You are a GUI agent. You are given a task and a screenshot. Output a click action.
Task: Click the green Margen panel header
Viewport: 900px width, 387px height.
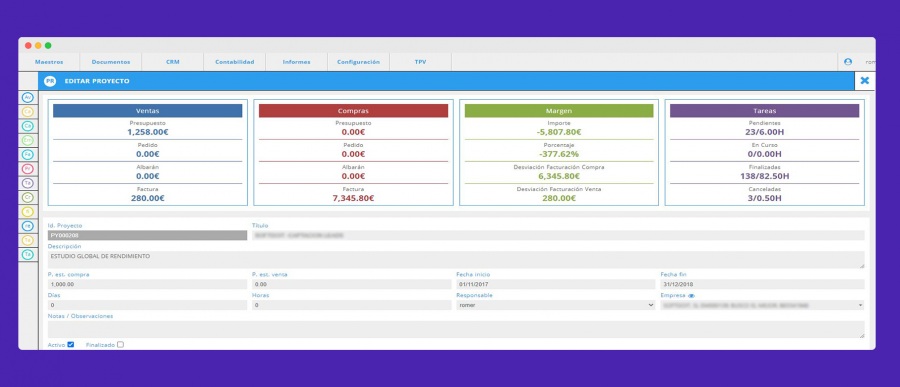559,111
